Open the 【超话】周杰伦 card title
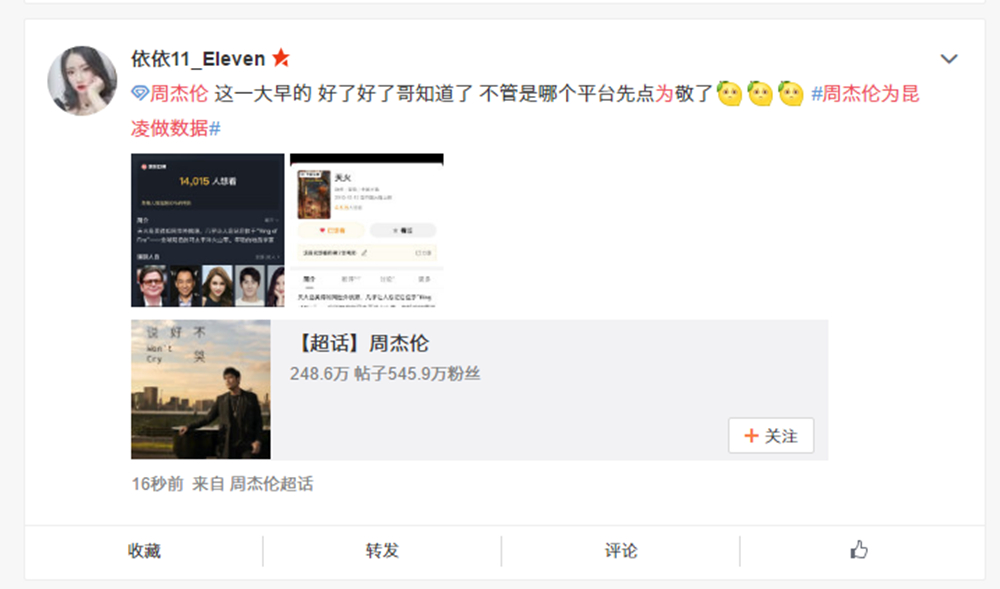The image size is (1000, 589). pyautogui.click(x=361, y=344)
